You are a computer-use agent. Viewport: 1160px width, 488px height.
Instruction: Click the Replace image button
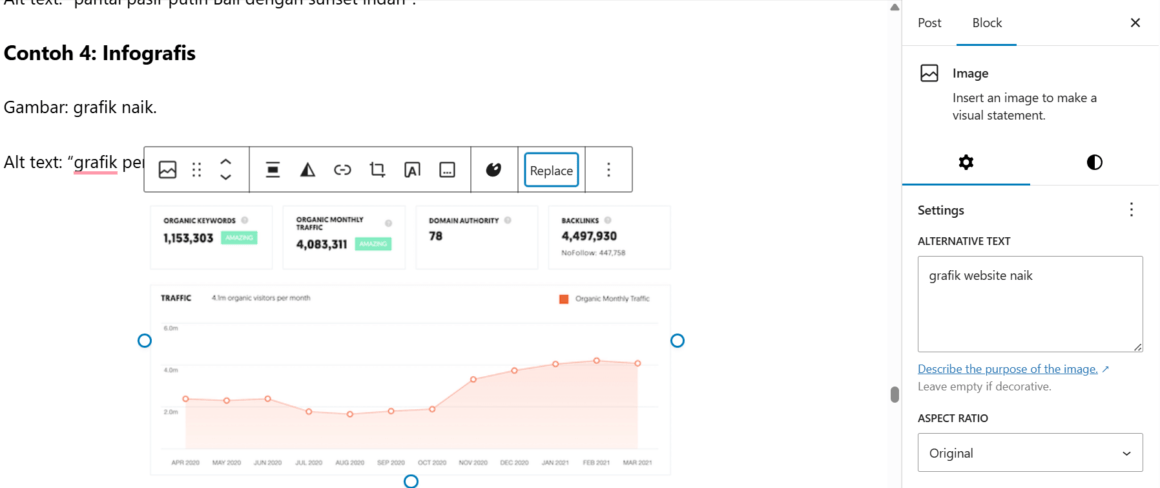[551, 170]
